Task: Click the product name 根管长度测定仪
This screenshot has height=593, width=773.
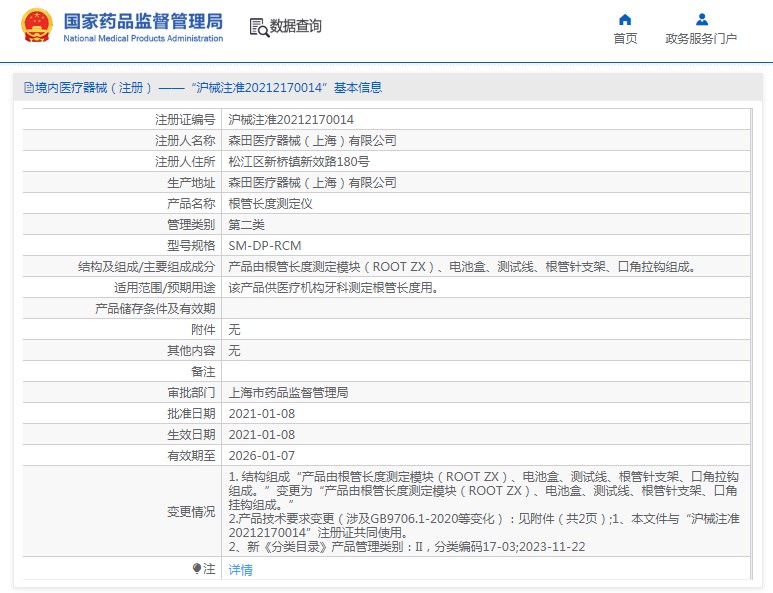Action: click(x=271, y=203)
